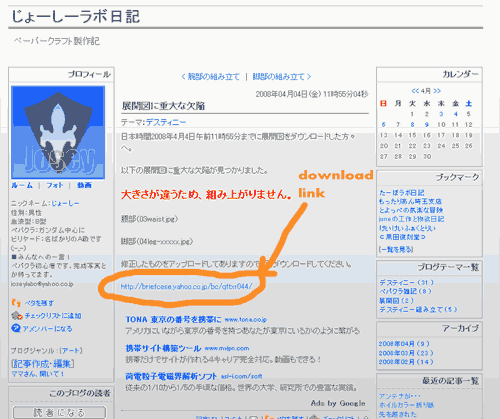
Task: Click the checklist add icon
Action: click(x=17, y=316)
